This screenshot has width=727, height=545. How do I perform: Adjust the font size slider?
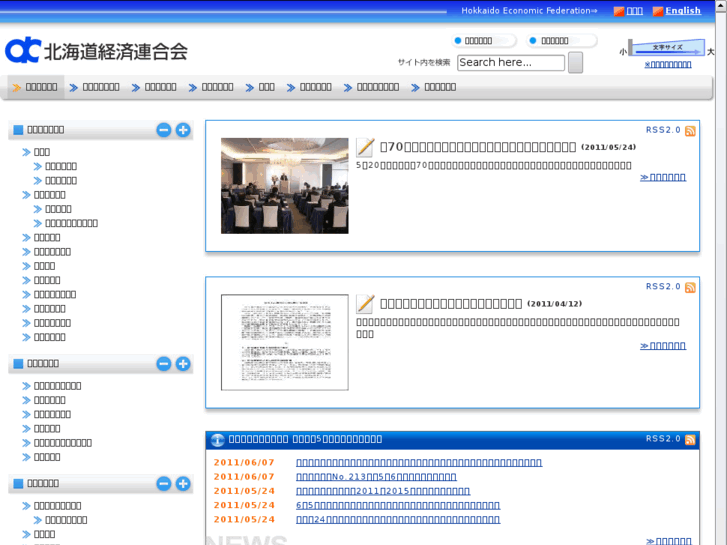(667, 47)
